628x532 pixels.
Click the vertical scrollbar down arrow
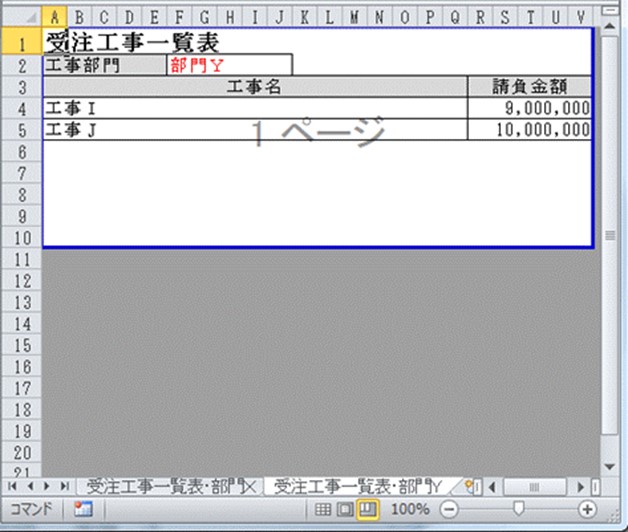[x=609, y=466]
